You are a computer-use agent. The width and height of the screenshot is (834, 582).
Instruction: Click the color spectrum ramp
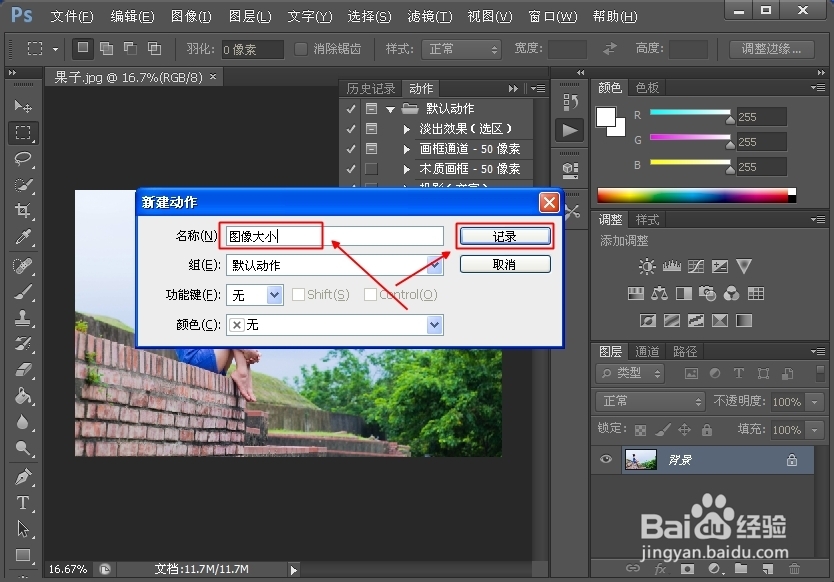[x=696, y=195]
